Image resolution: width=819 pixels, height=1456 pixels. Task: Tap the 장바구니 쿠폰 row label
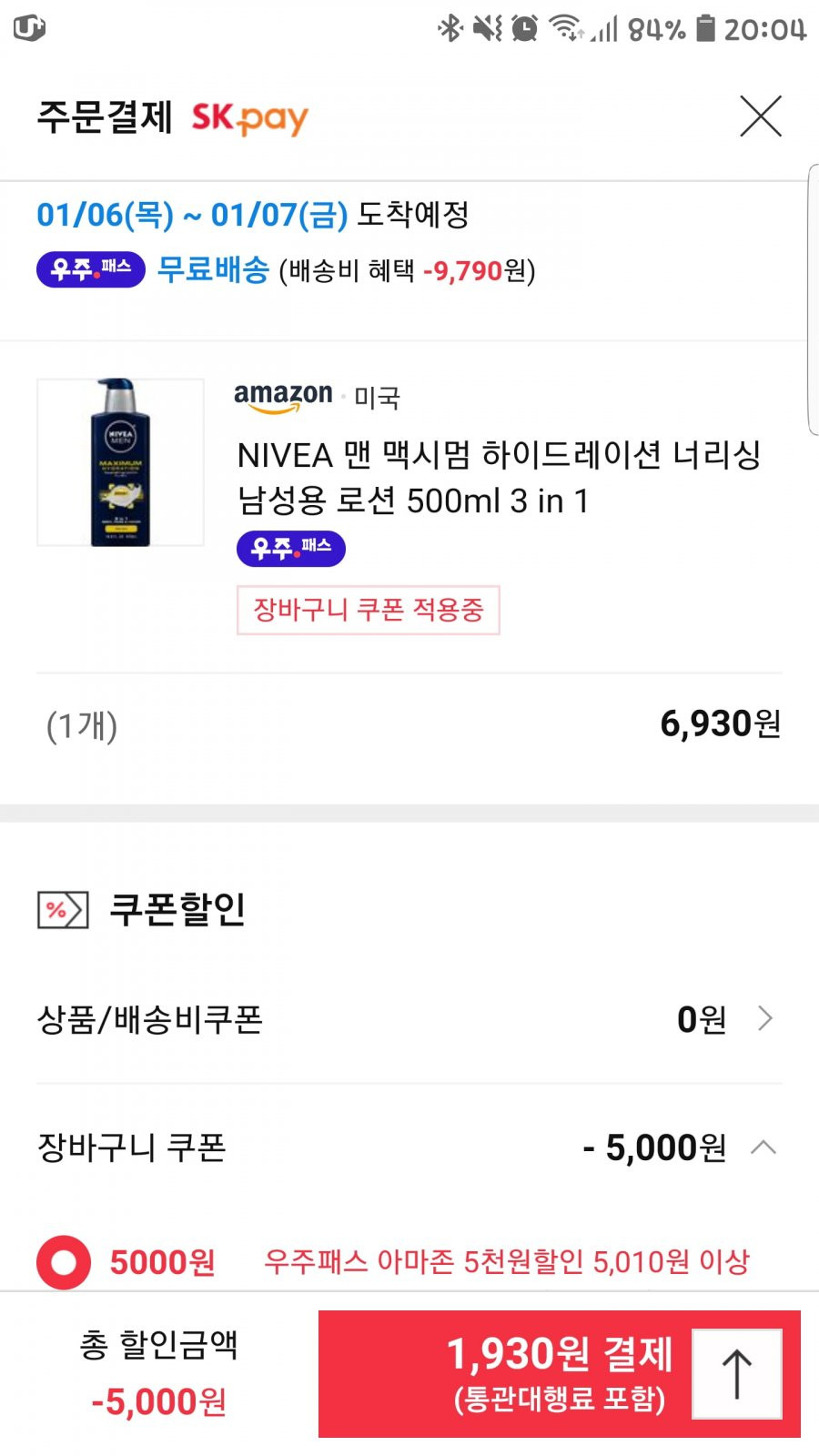tap(132, 1148)
